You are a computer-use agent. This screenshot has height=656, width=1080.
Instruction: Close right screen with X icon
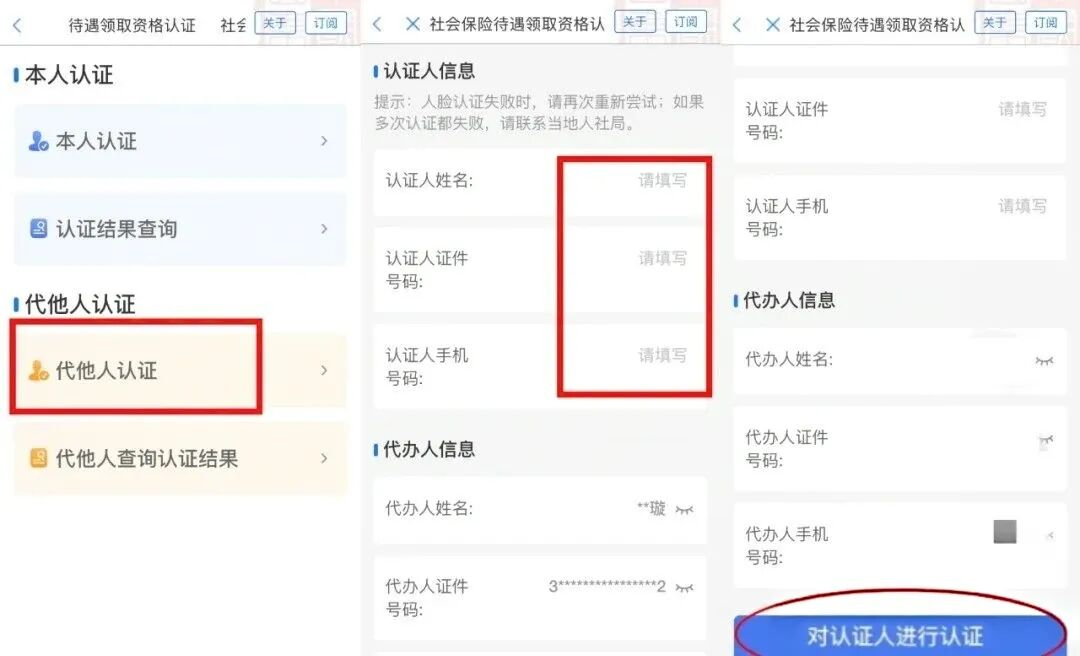[x=773, y=25]
